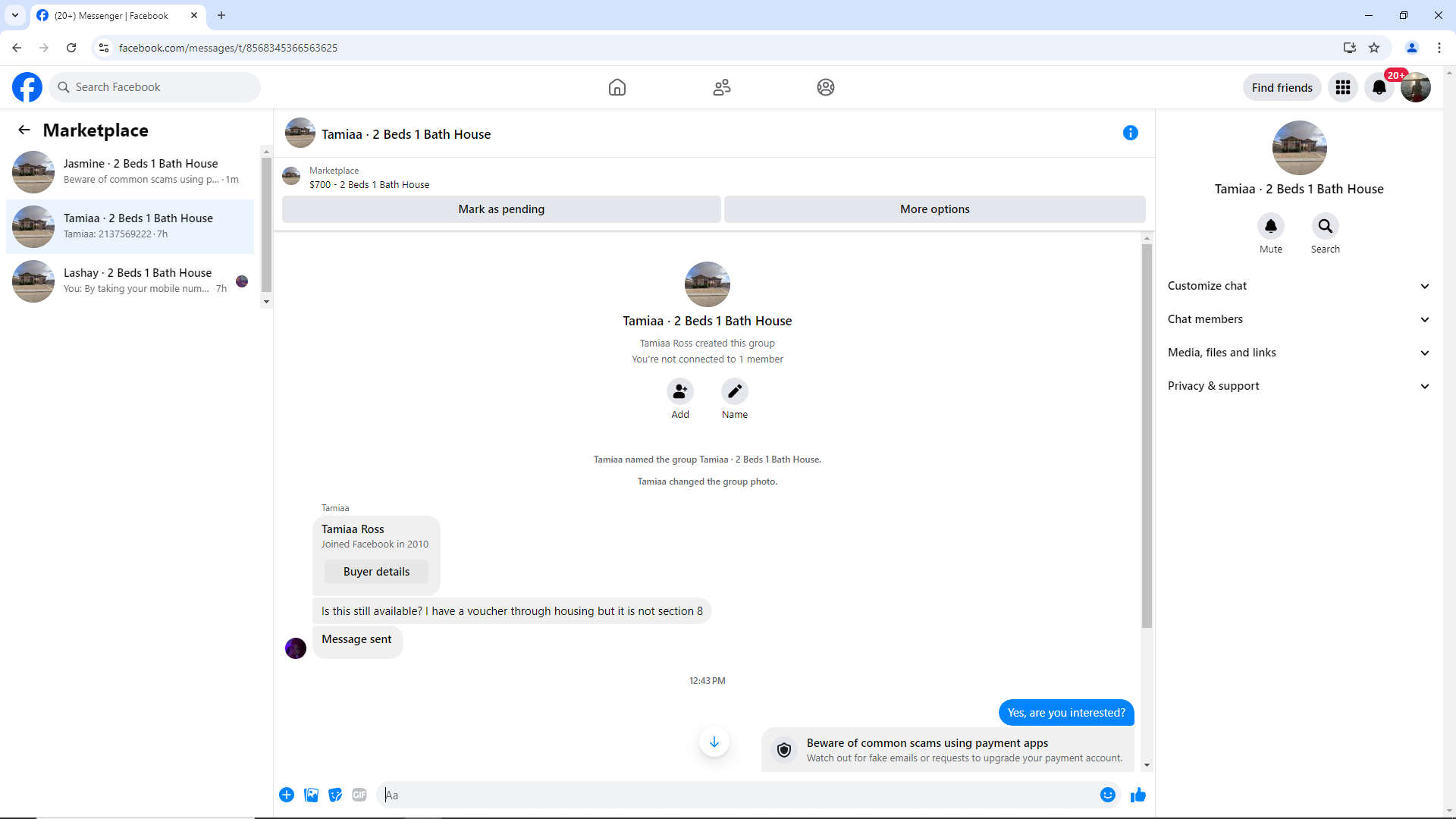Viewport: 1456px width, 819px height.
Task: Click Mark as pending button
Action: tap(501, 209)
